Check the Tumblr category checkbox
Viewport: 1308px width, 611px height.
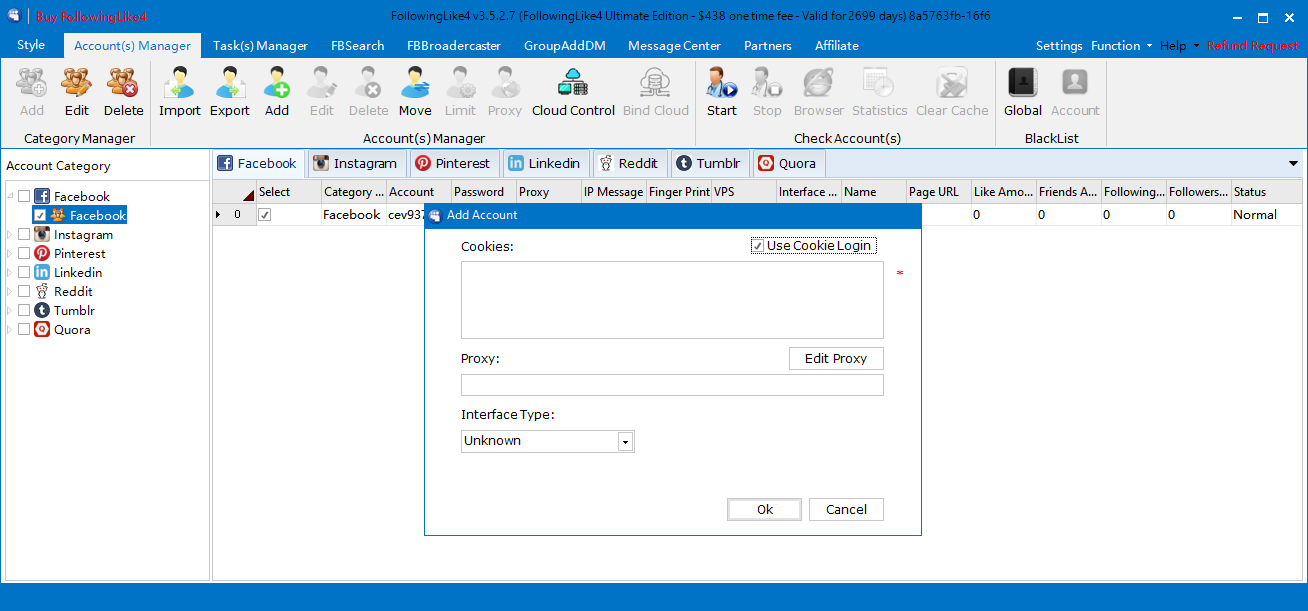[24, 311]
